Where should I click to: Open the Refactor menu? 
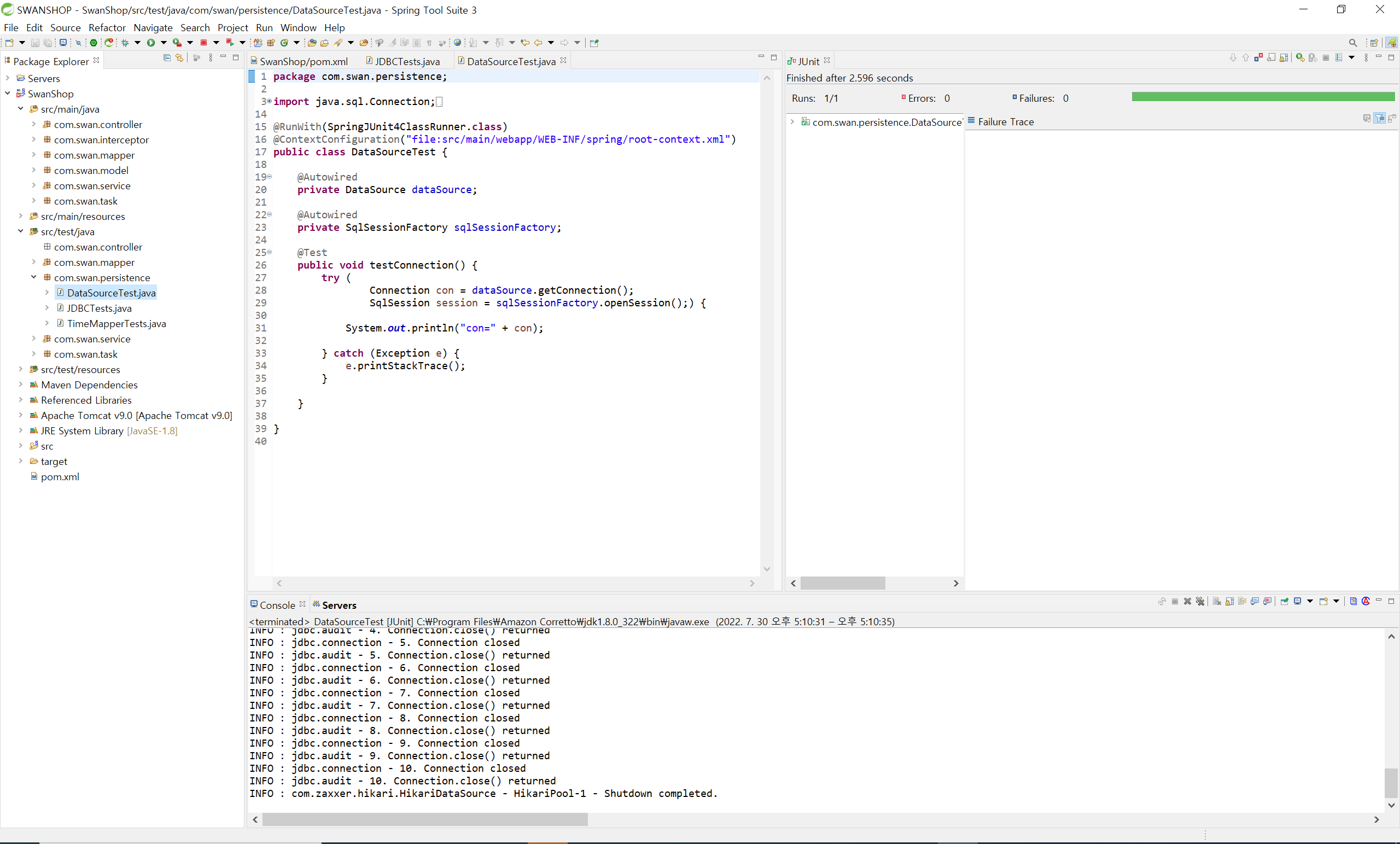107,27
